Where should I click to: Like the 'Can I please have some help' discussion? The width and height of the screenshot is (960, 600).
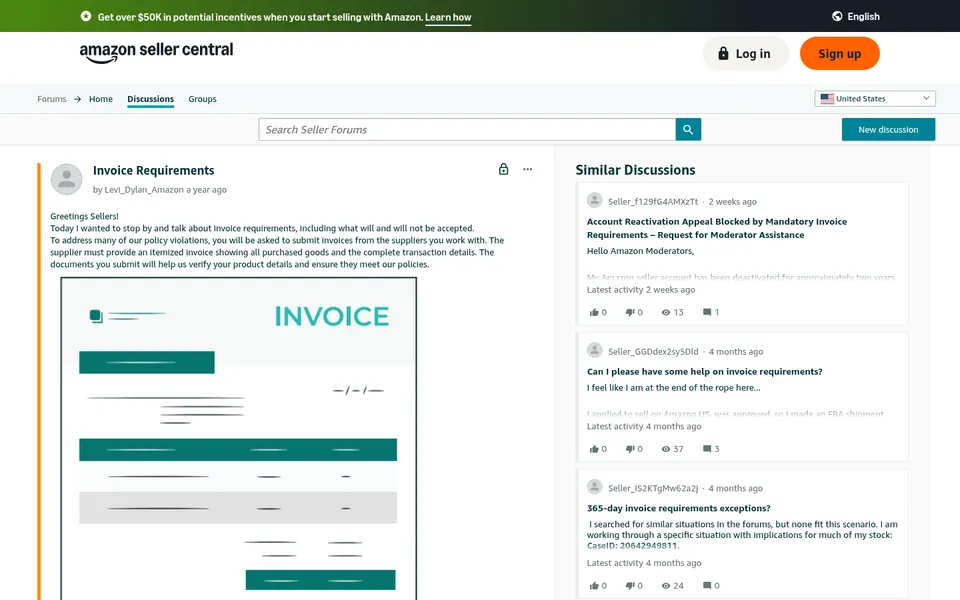coord(593,449)
